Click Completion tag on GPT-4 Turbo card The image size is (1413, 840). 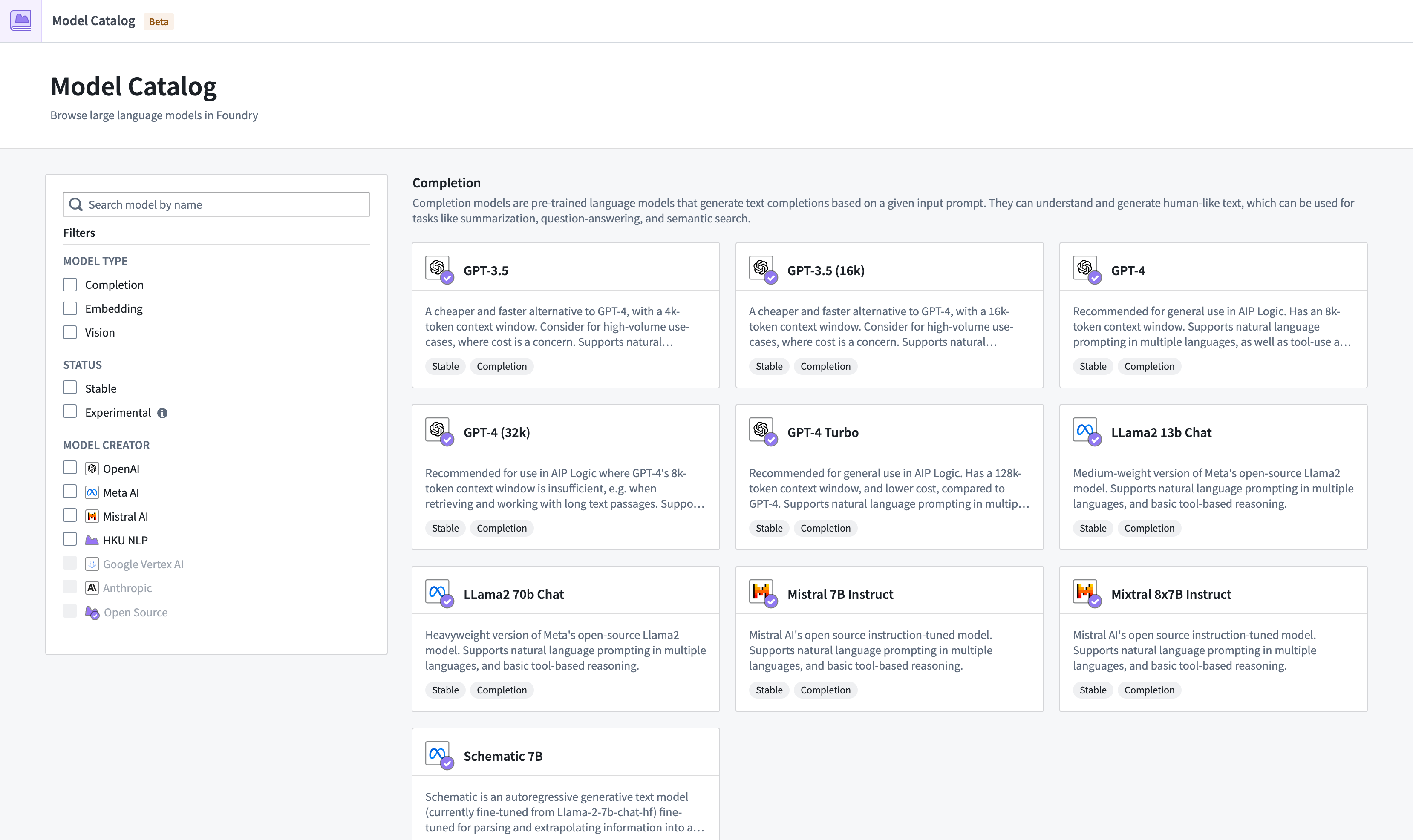825,528
